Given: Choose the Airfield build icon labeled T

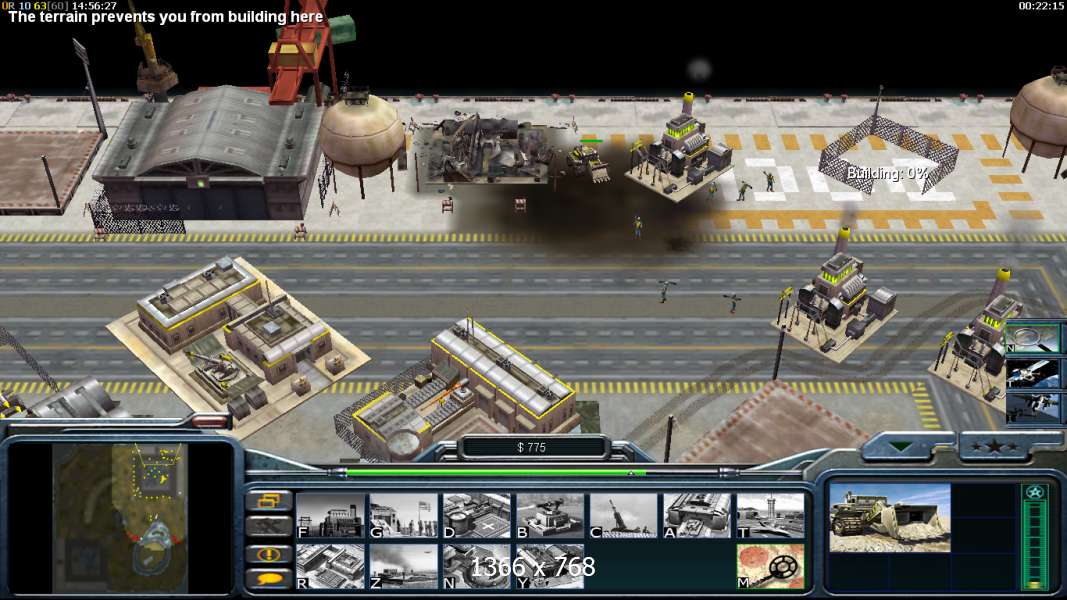Looking at the screenshot, I should pos(770,516).
